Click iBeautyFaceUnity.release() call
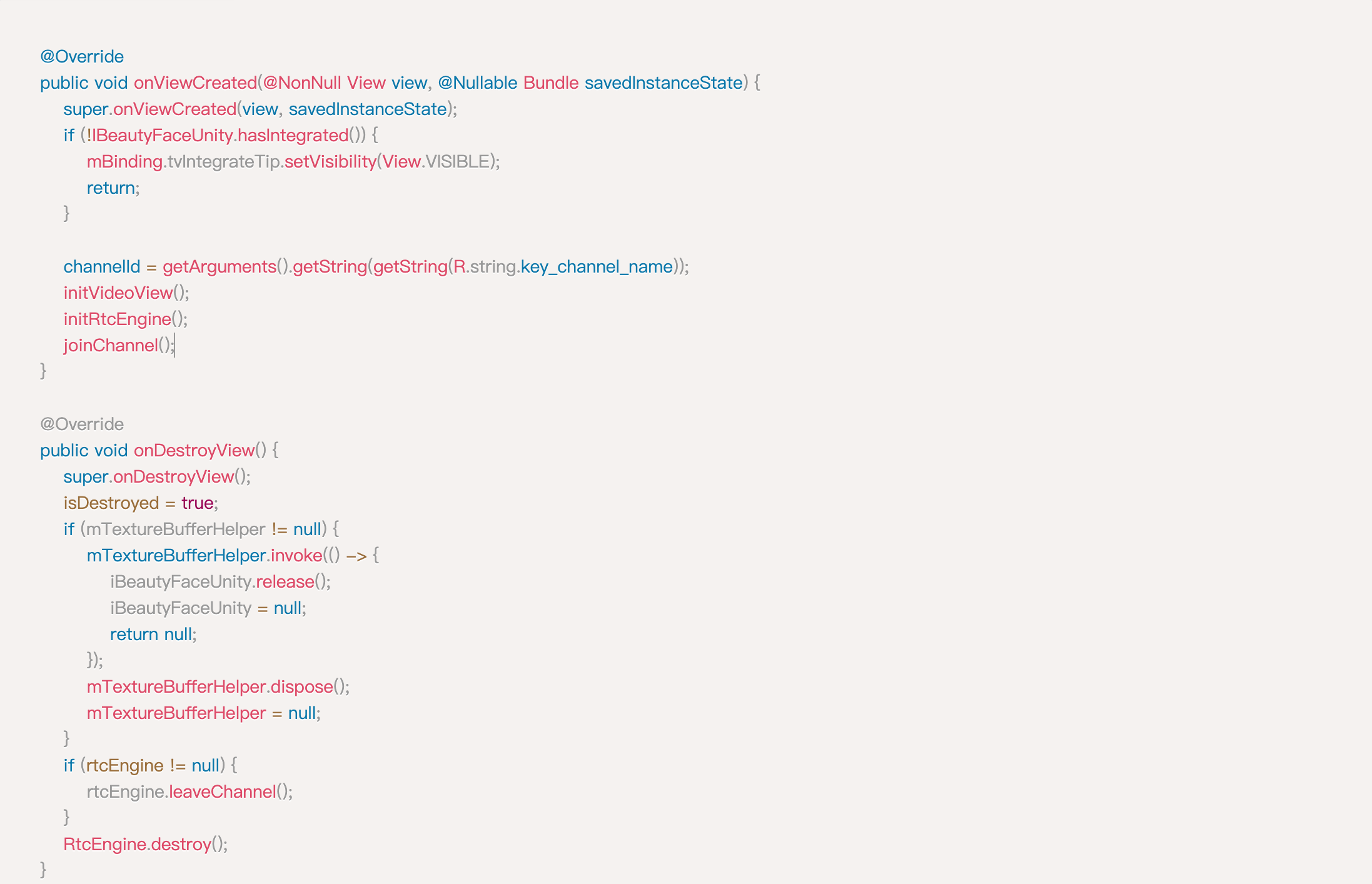Viewport: 1372px width, 884px height. pyautogui.click(x=220, y=581)
